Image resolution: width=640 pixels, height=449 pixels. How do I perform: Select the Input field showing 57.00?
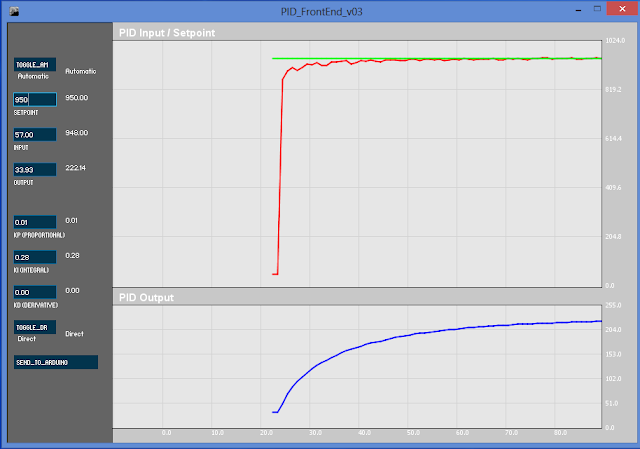point(35,135)
